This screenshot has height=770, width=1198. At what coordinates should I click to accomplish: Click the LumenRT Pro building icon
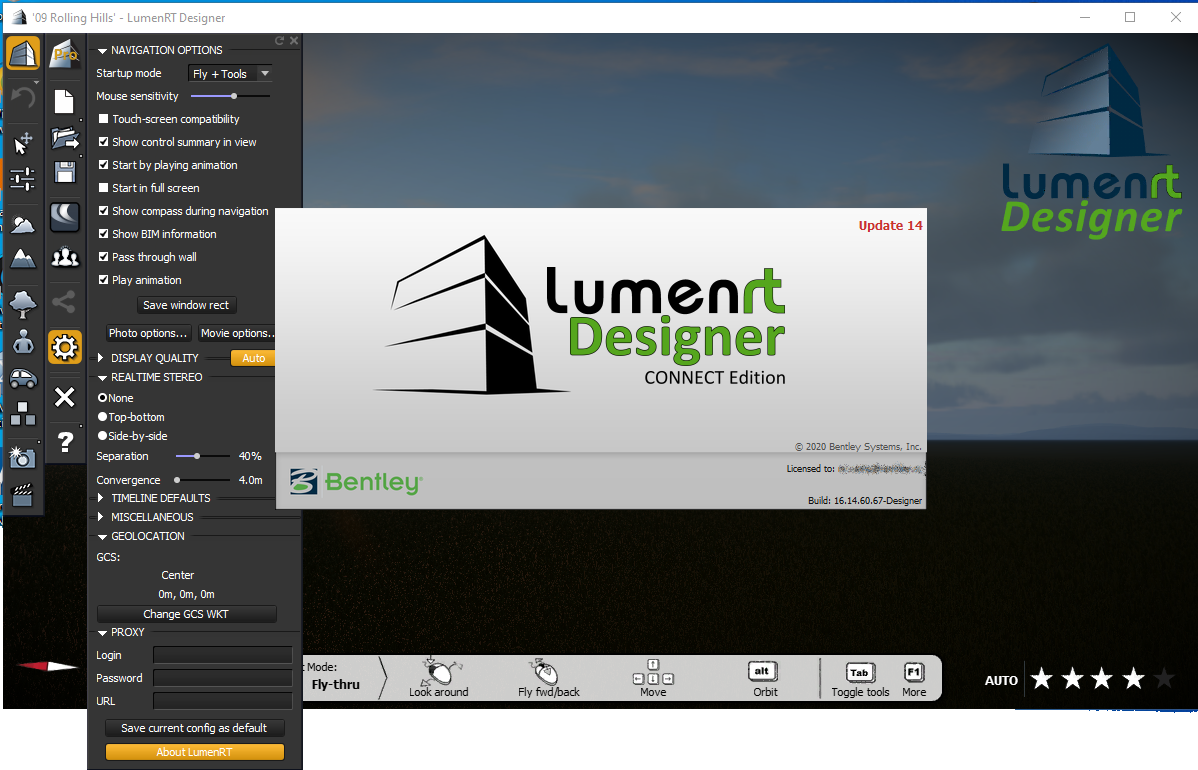point(65,54)
